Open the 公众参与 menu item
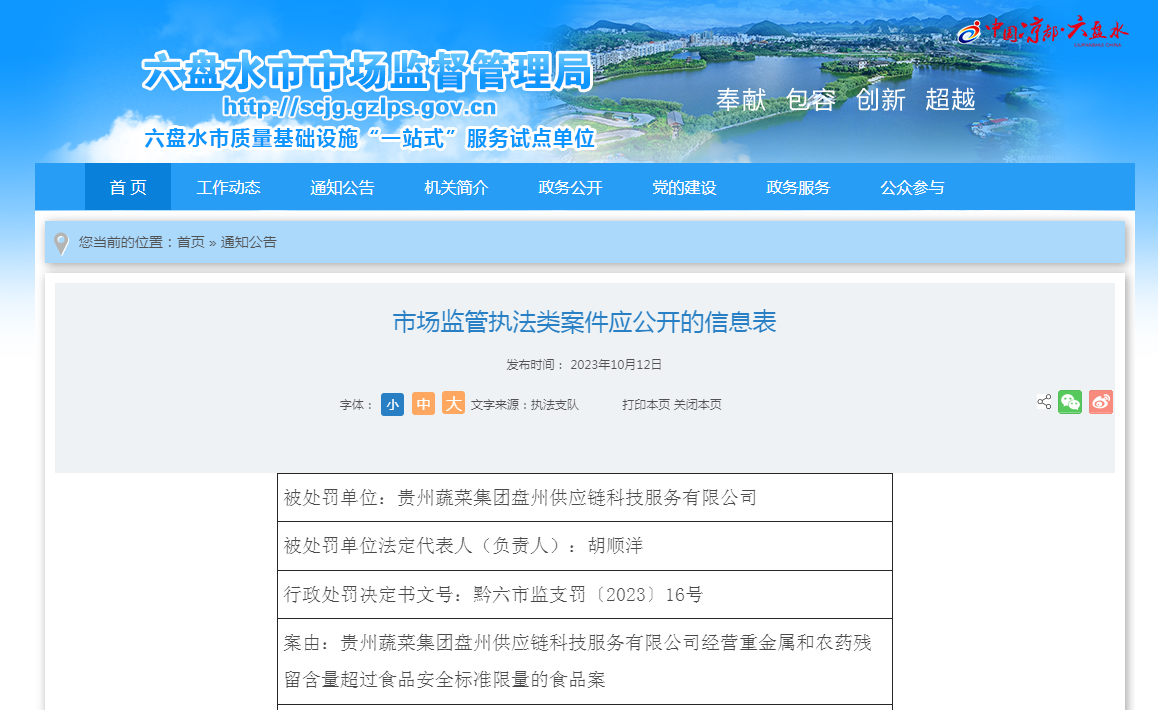Image resolution: width=1158 pixels, height=710 pixels. [912, 188]
